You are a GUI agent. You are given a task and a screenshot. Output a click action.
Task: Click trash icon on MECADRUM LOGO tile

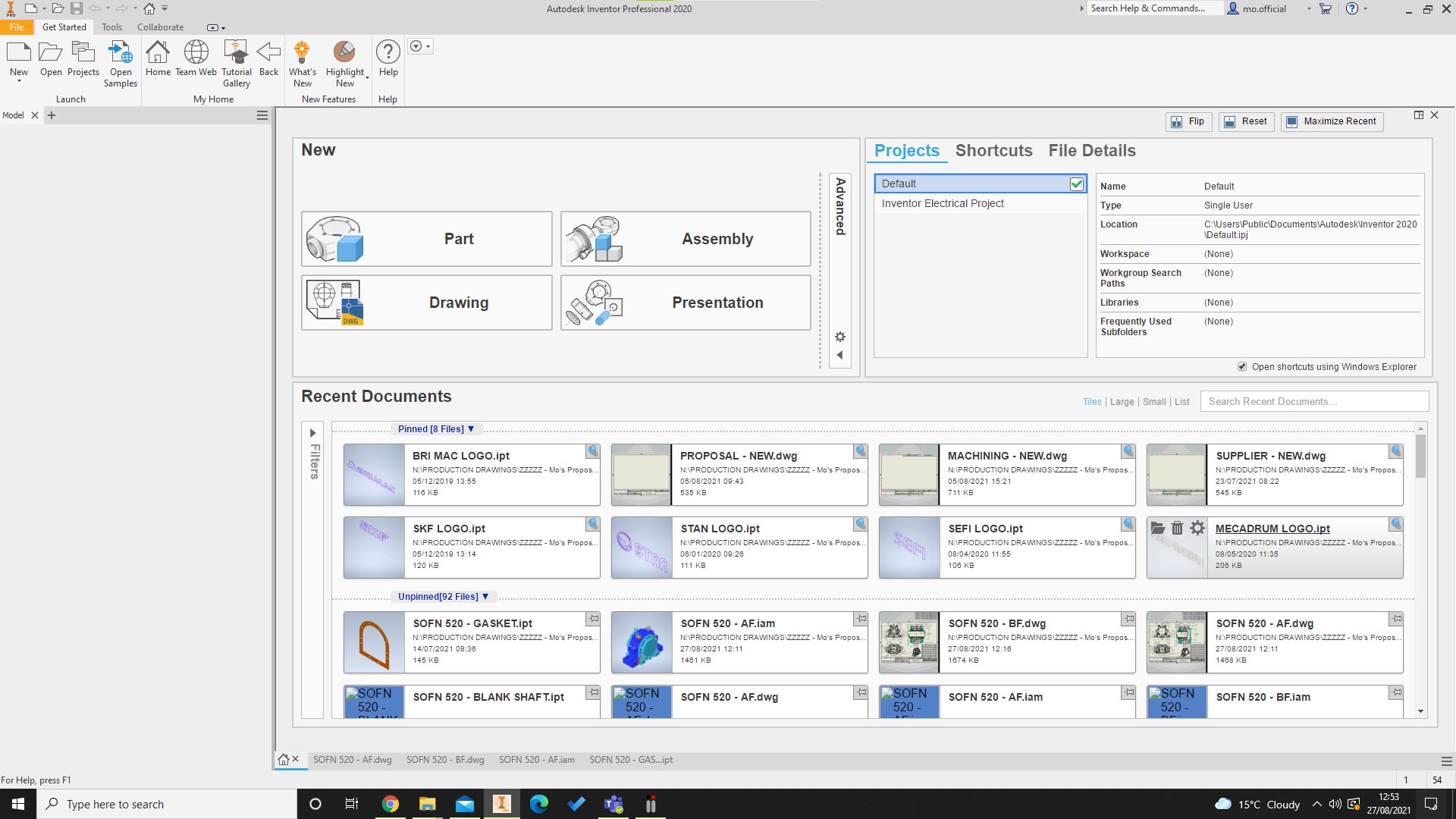[x=1177, y=528]
